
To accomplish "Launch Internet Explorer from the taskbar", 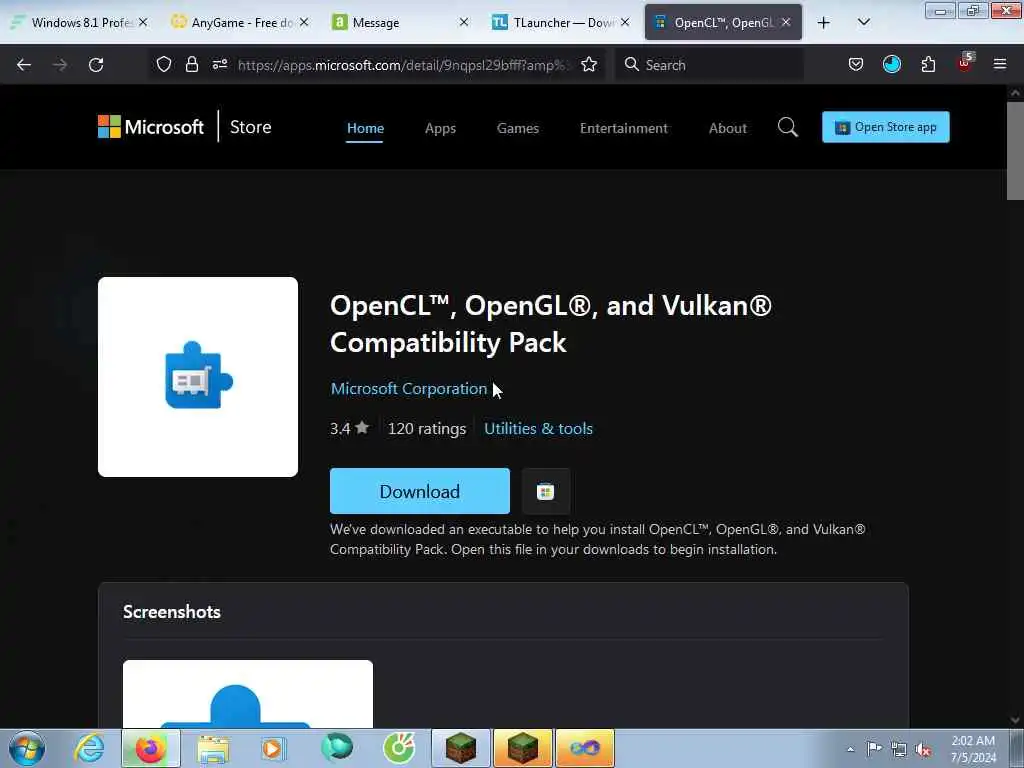I will click(x=89, y=748).
